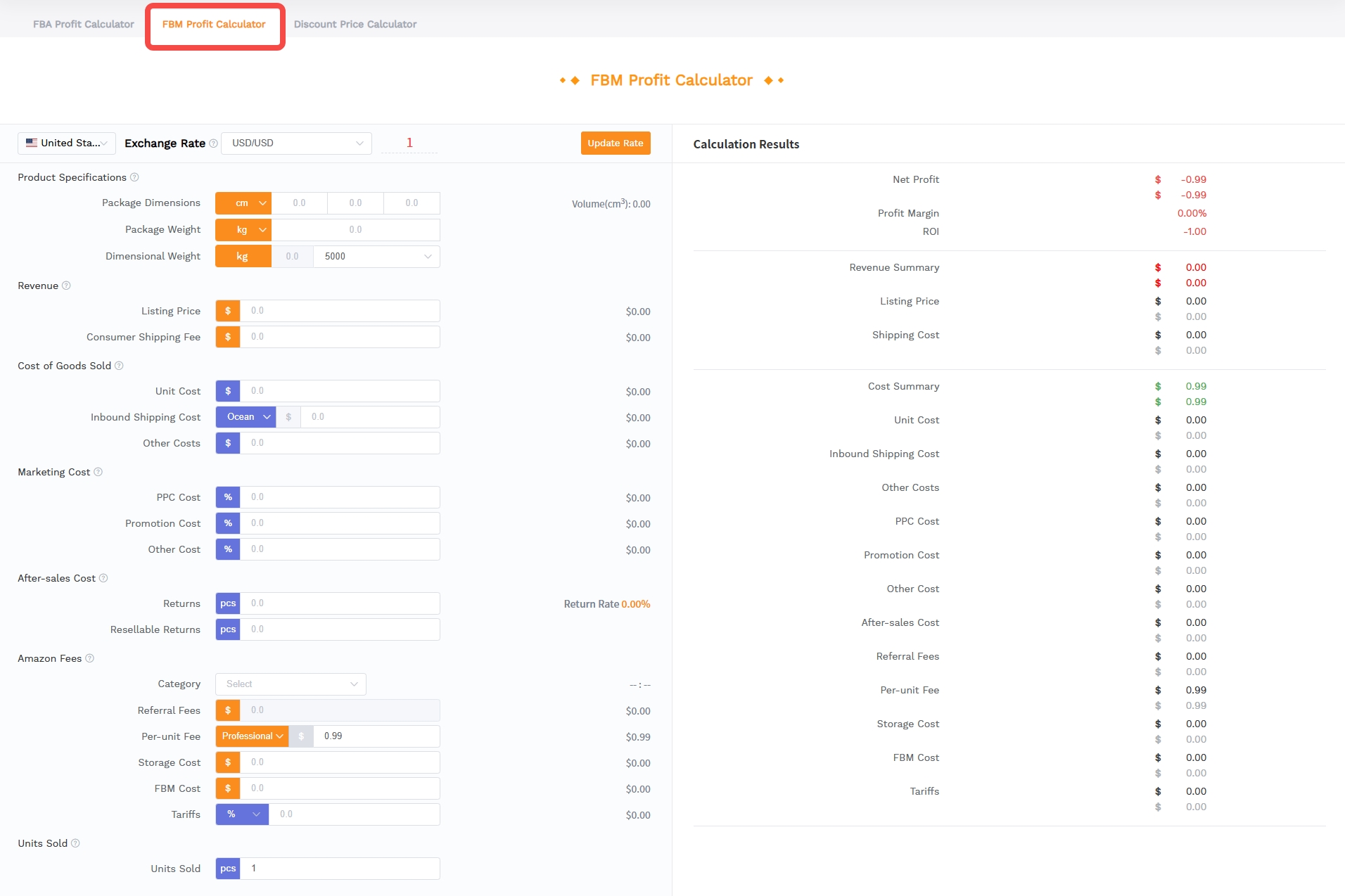Open the Tariffs percent unit dropdown

[x=242, y=814]
